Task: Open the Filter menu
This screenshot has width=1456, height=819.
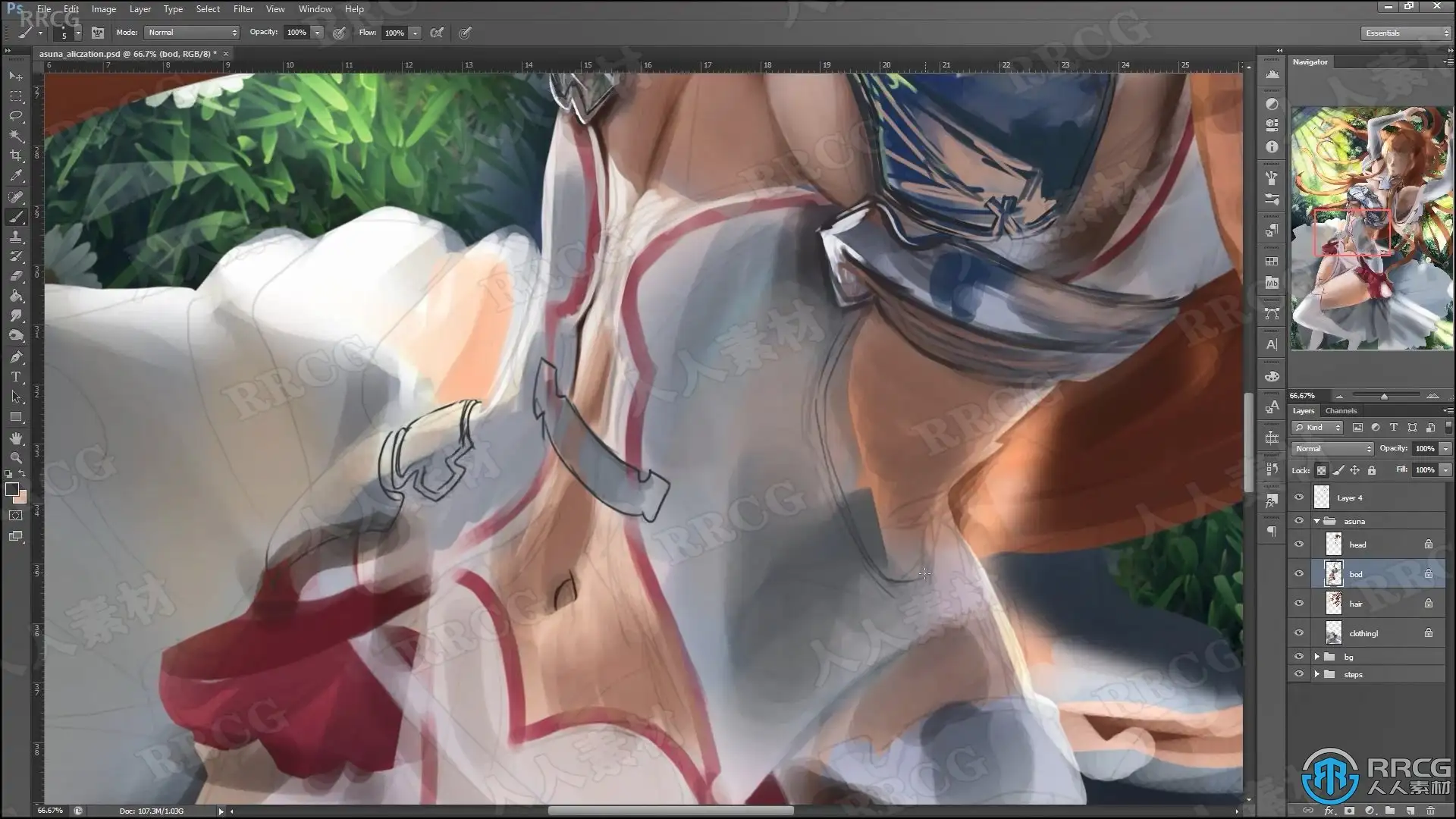Action: pyautogui.click(x=243, y=9)
